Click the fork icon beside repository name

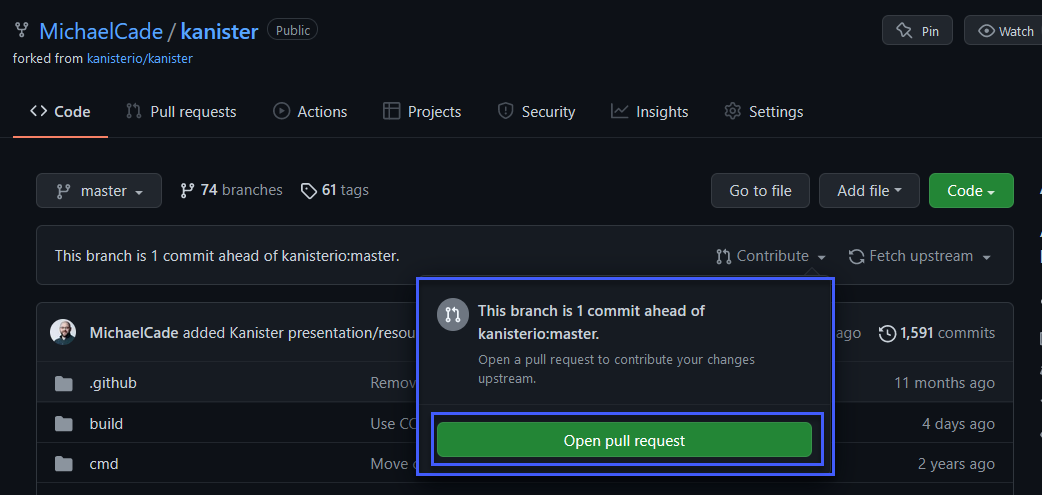coord(22,30)
